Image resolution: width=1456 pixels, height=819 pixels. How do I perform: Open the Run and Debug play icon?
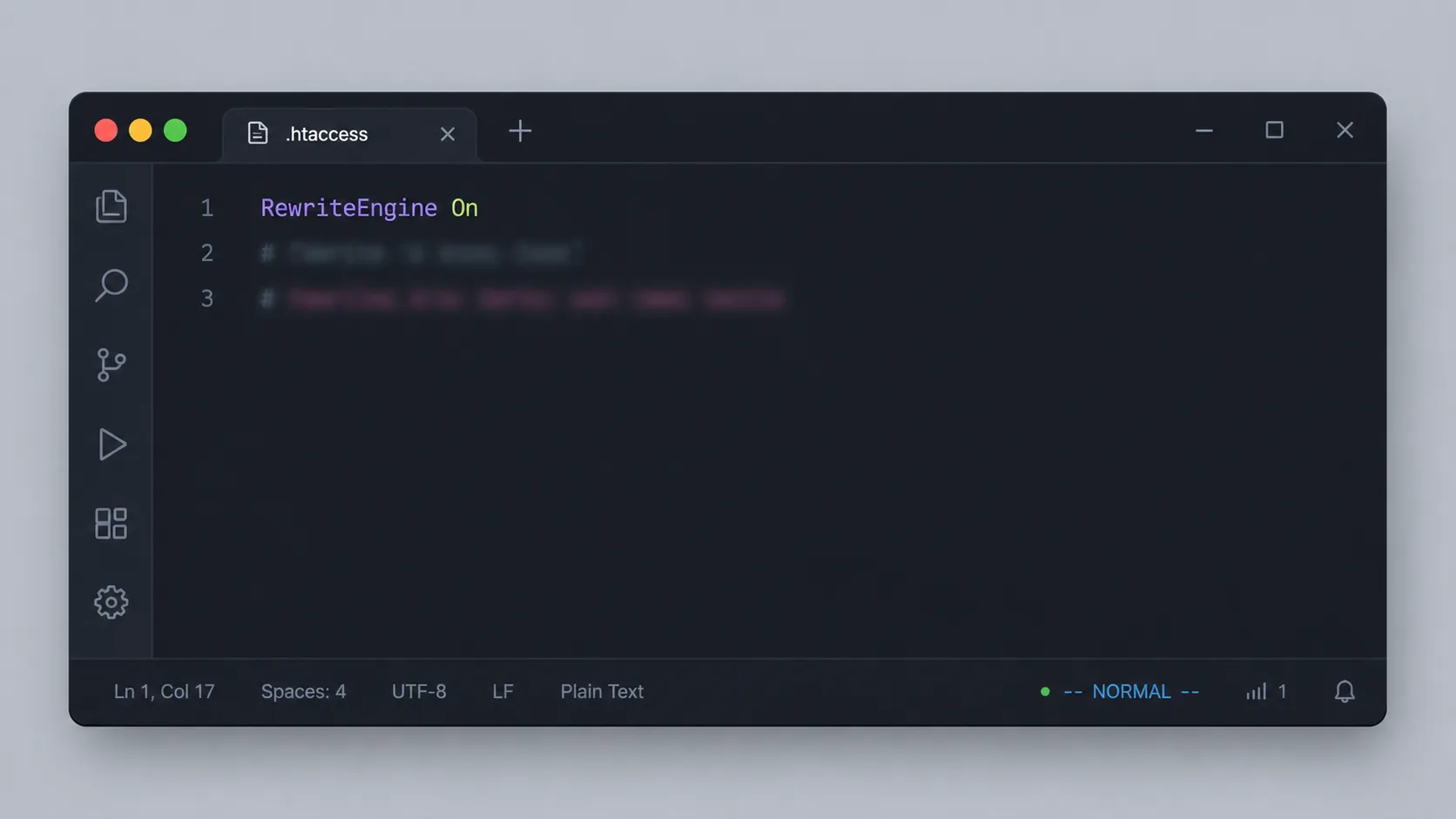(x=111, y=444)
